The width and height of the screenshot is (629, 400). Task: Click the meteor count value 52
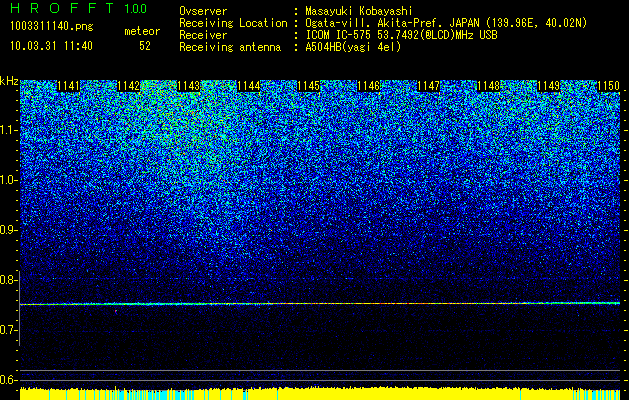(x=145, y=46)
